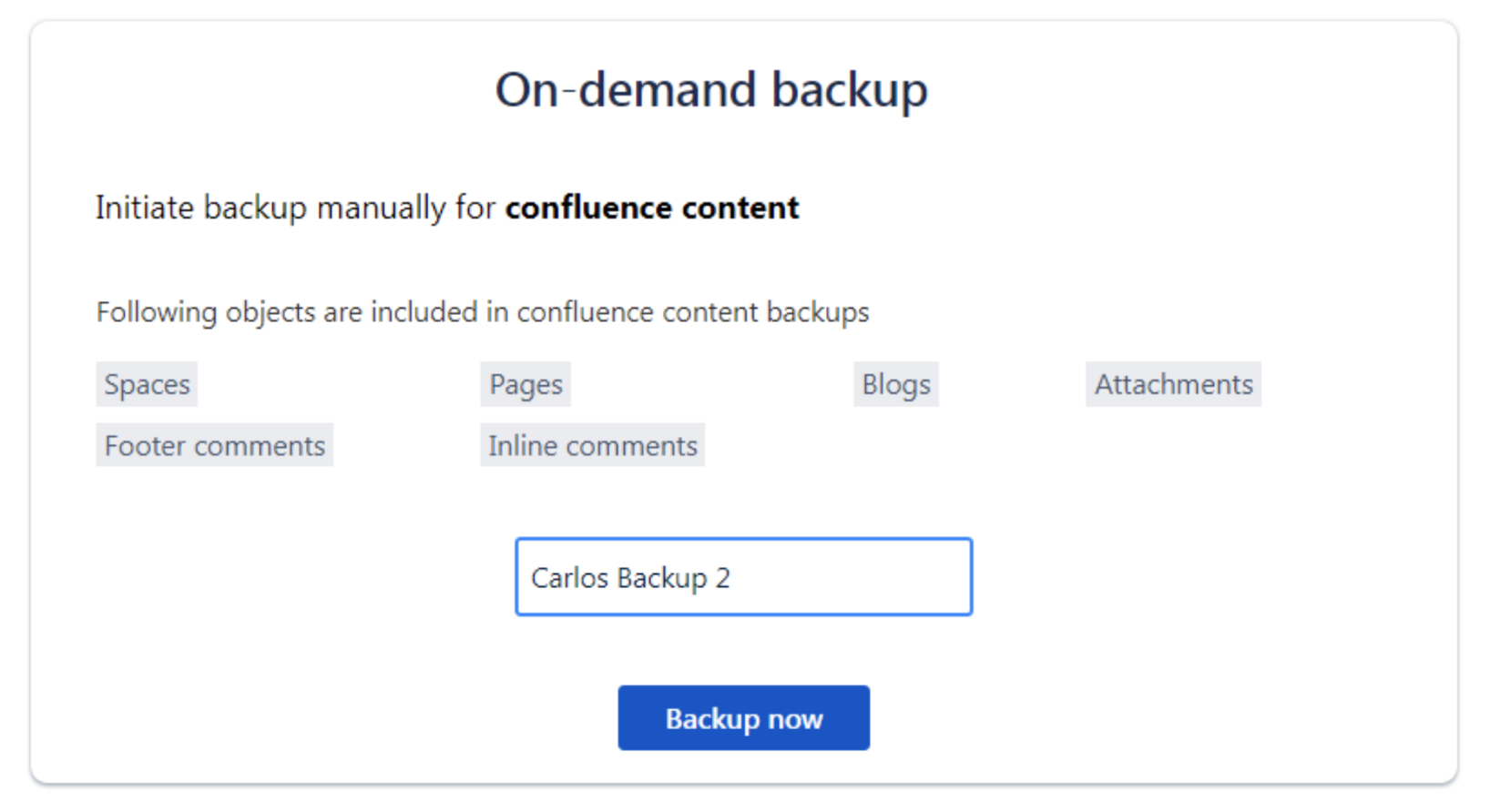Select the Inline comments tag
This screenshot has width=1490, height=812.
[593, 445]
